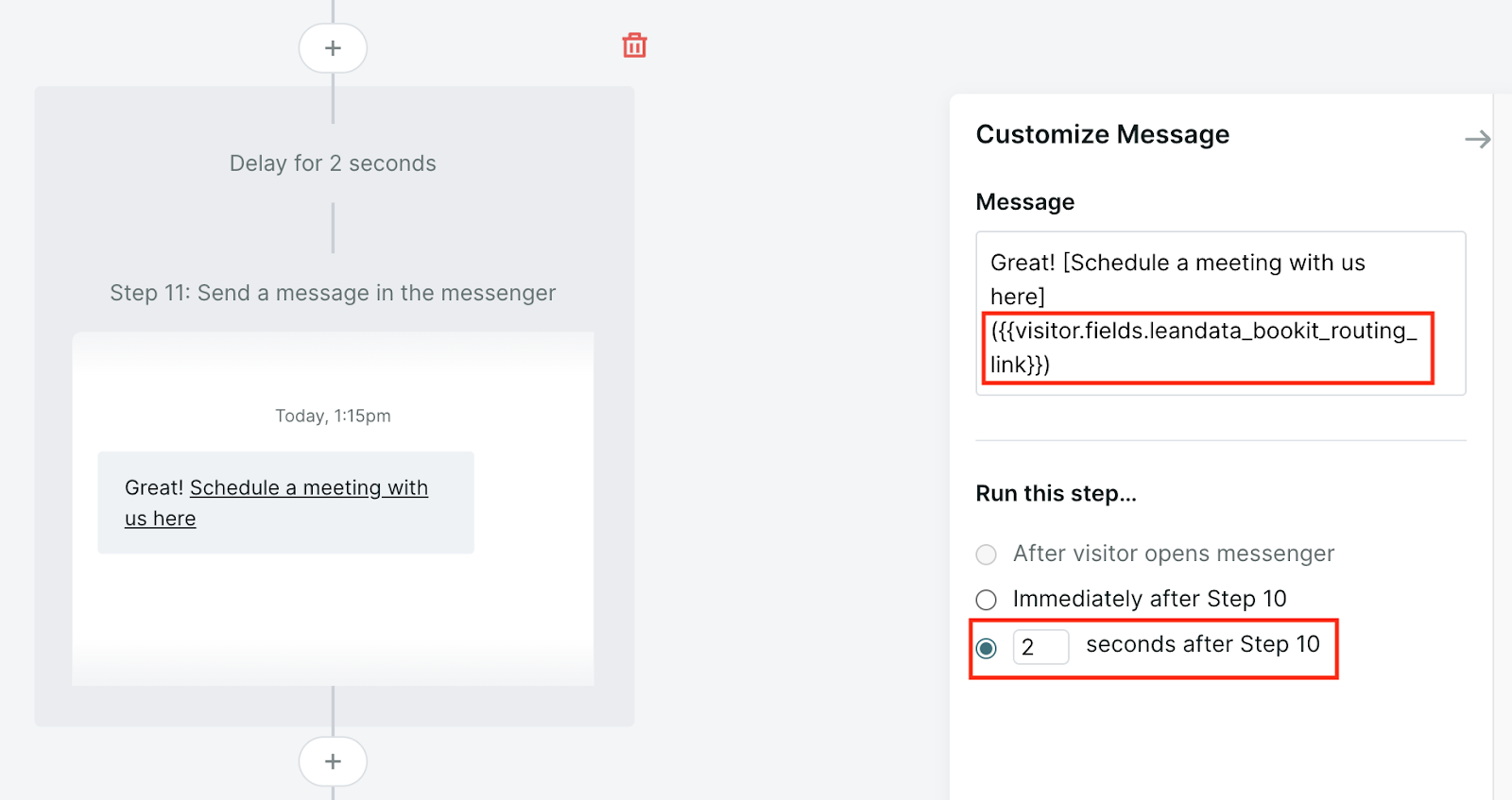The height and width of the screenshot is (800, 1512).
Task: Click the seconds delay input showing 2
Action: [x=1040, y=647]
